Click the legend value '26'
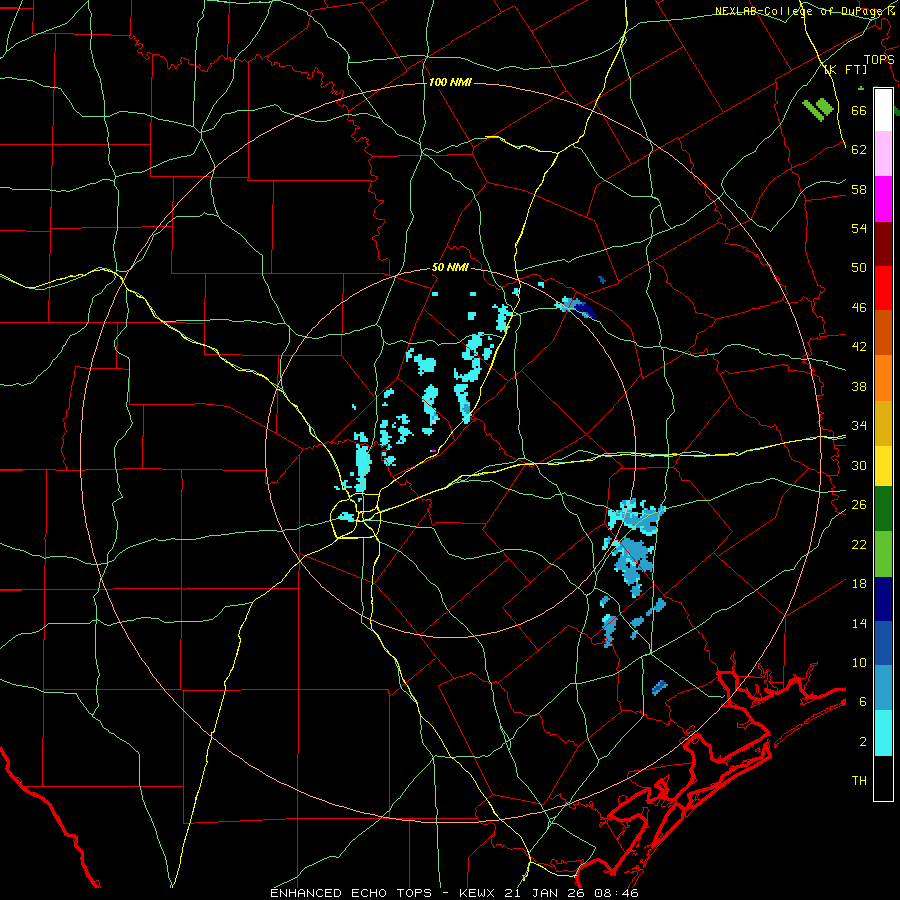This screenshot has height=900, width=900. [x=859, y=504]
